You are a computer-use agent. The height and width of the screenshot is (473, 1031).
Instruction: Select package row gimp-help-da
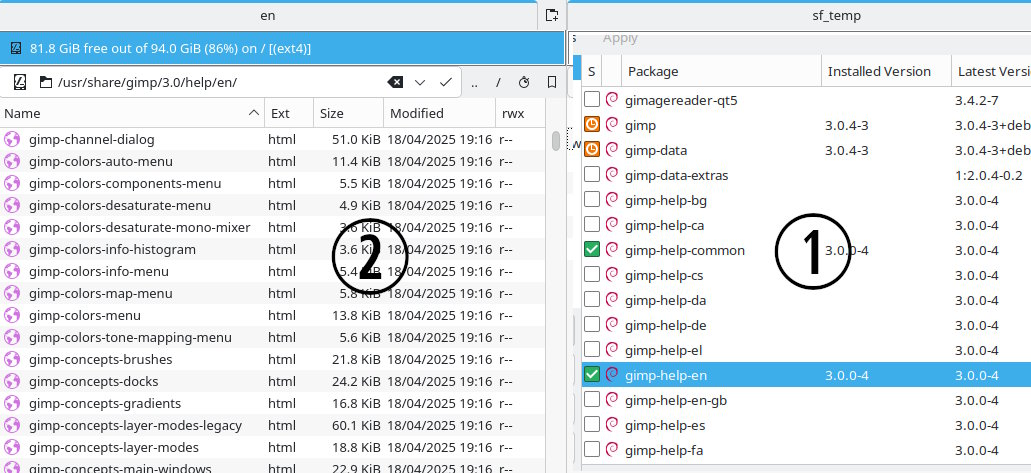point(806,300)
